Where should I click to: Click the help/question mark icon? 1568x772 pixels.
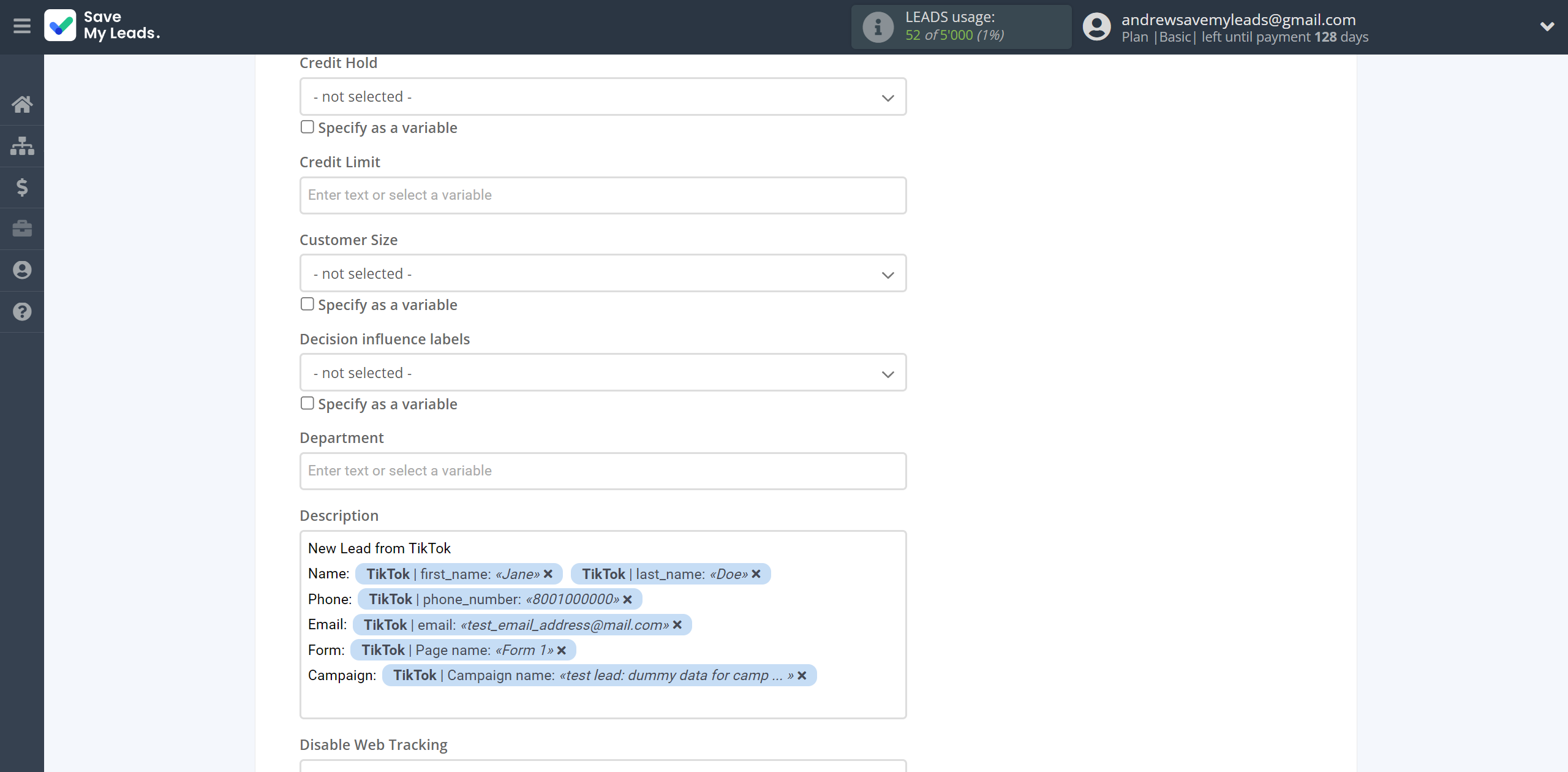click(x=21, y=311)
